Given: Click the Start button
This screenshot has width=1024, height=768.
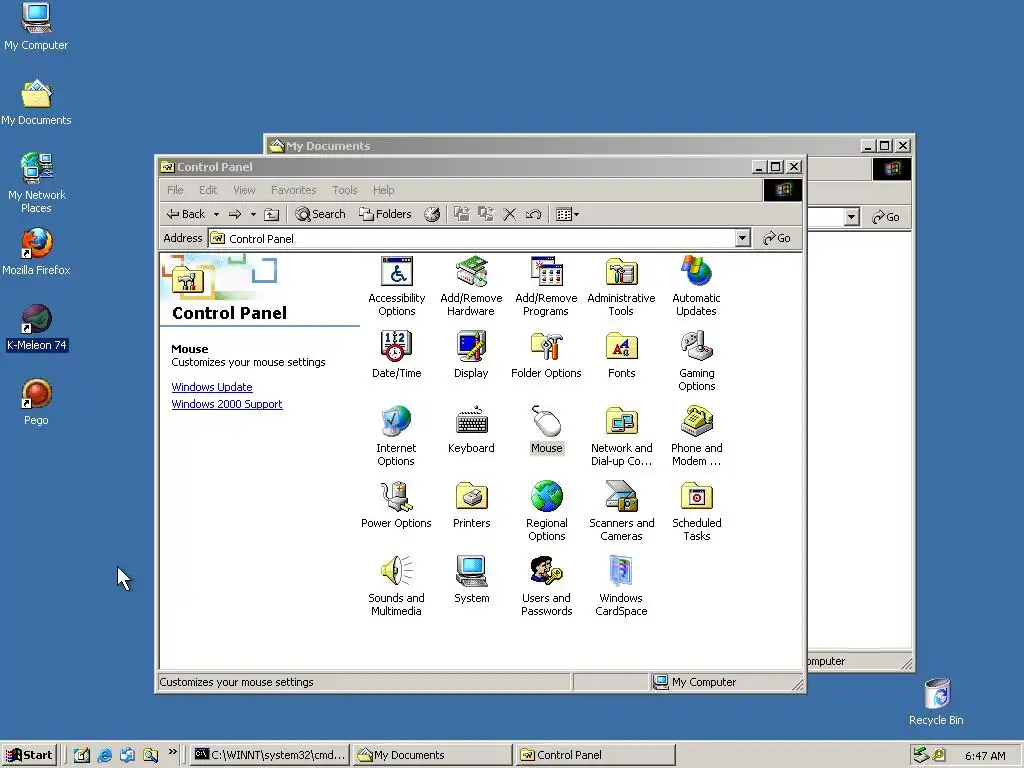Looking at the screenshot, I should (29, 755).
